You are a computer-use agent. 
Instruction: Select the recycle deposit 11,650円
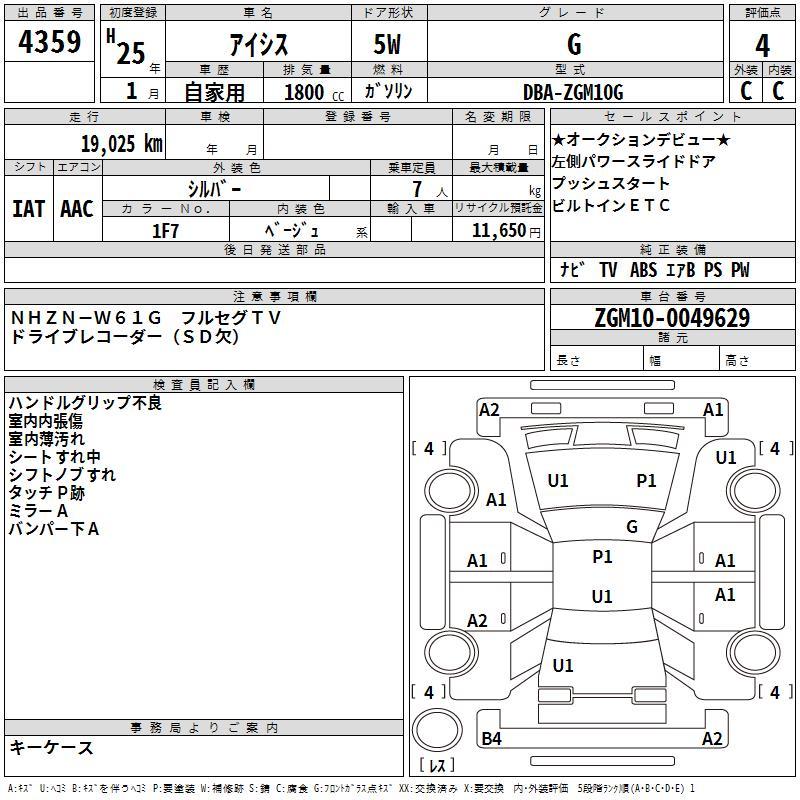pyautogui.click(x=506, y=231)
